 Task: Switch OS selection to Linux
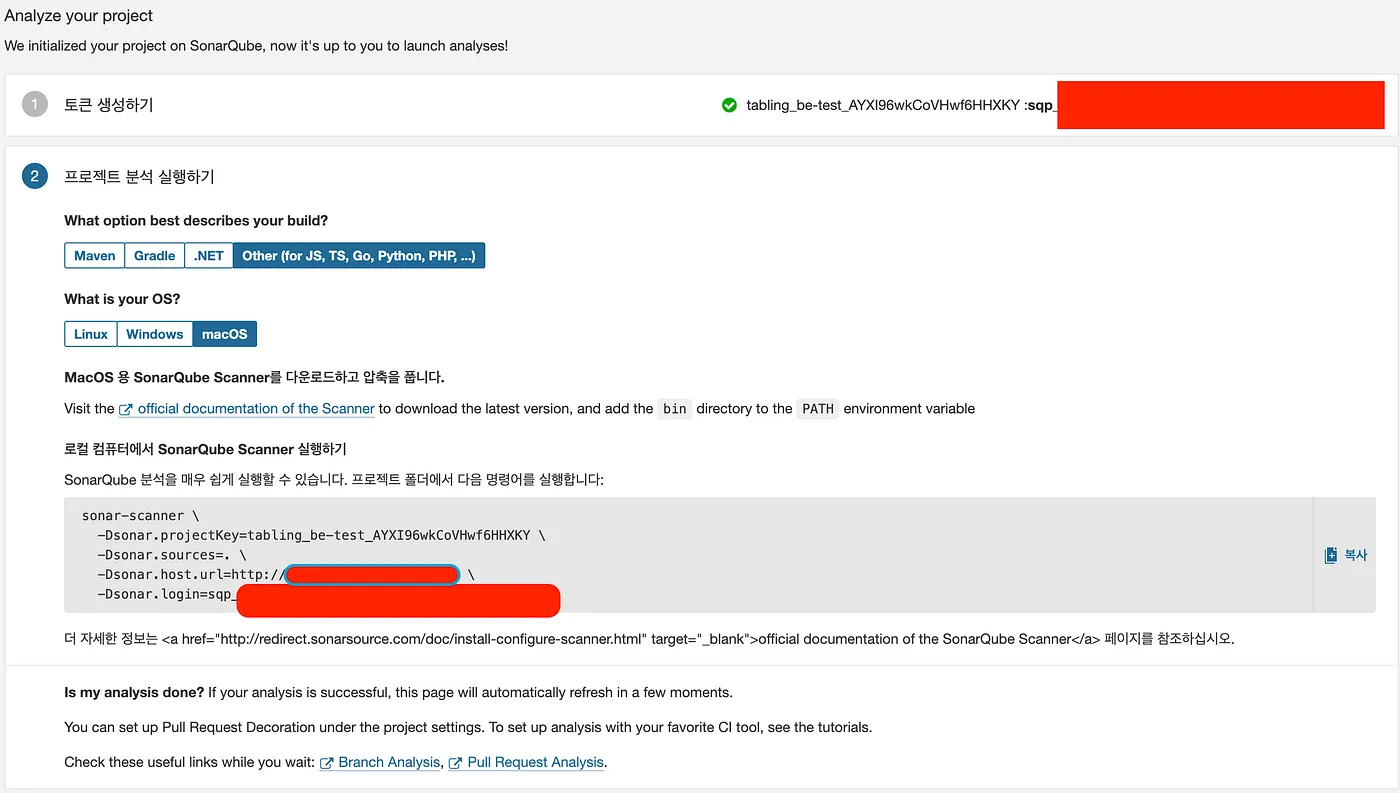pyautogui.click(x=91, y=334)
